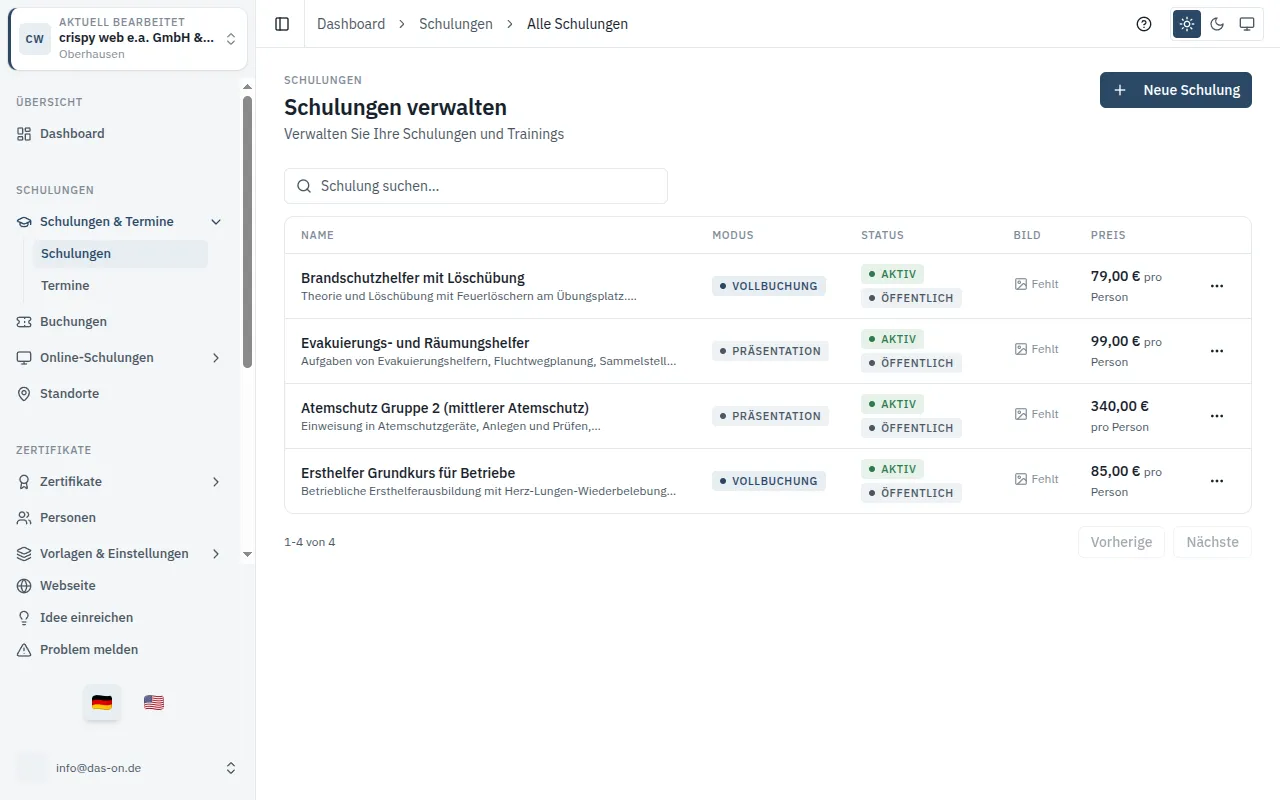This screenshot has width=1280, height=800.
Task: Click missing image icon for Ersthelfer Grundkurs row
Action: (x=1021, y=479)
